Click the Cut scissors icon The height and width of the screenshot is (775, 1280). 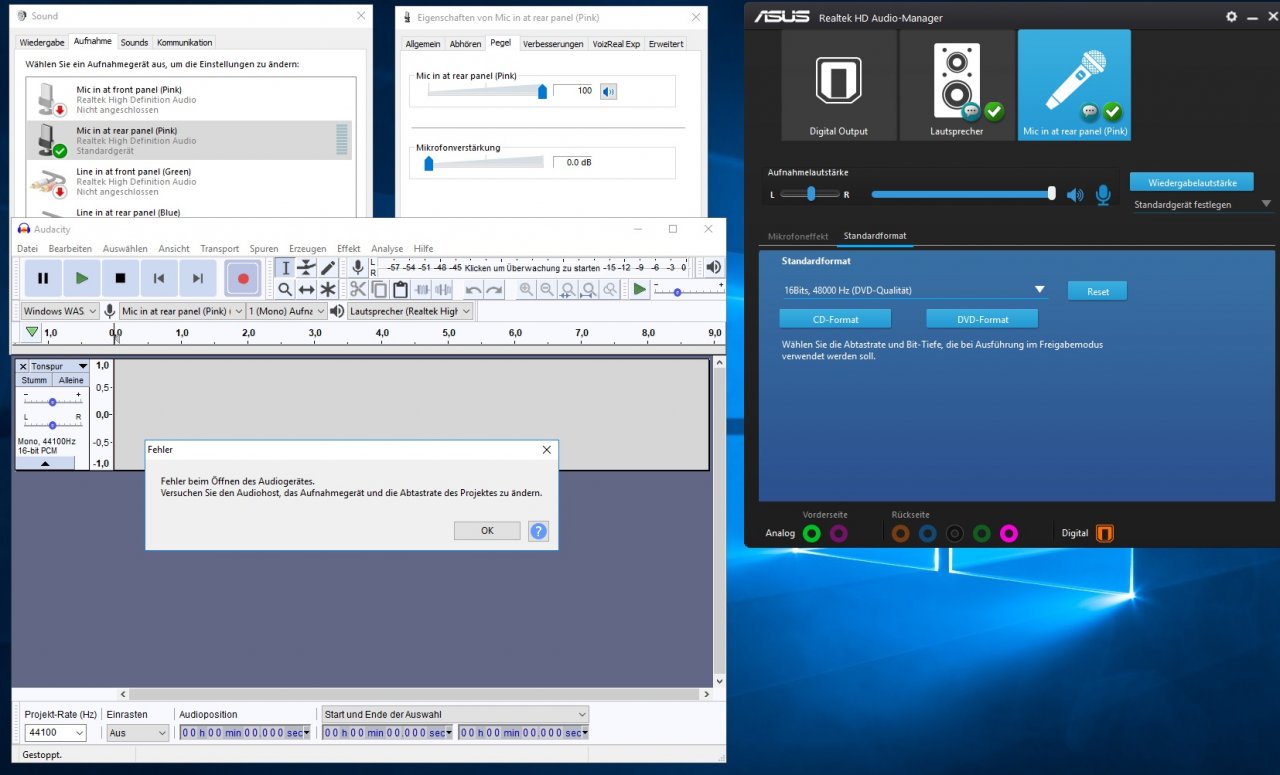point(358,289)
